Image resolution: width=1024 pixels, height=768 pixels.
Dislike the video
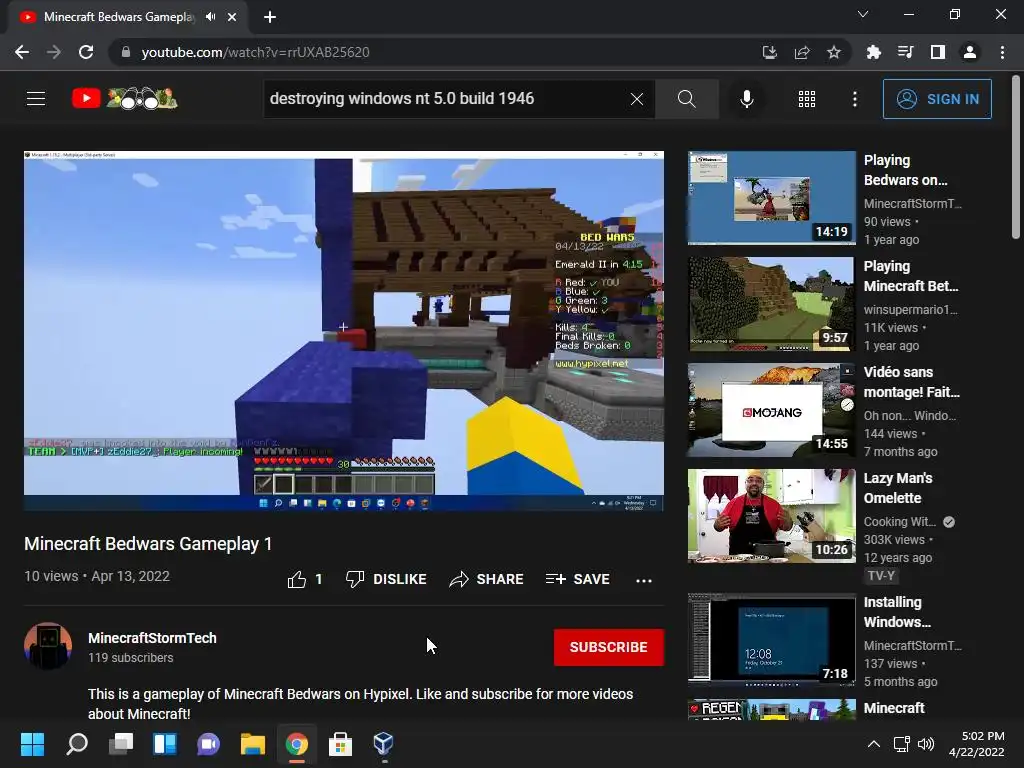(x=386, y=579)
